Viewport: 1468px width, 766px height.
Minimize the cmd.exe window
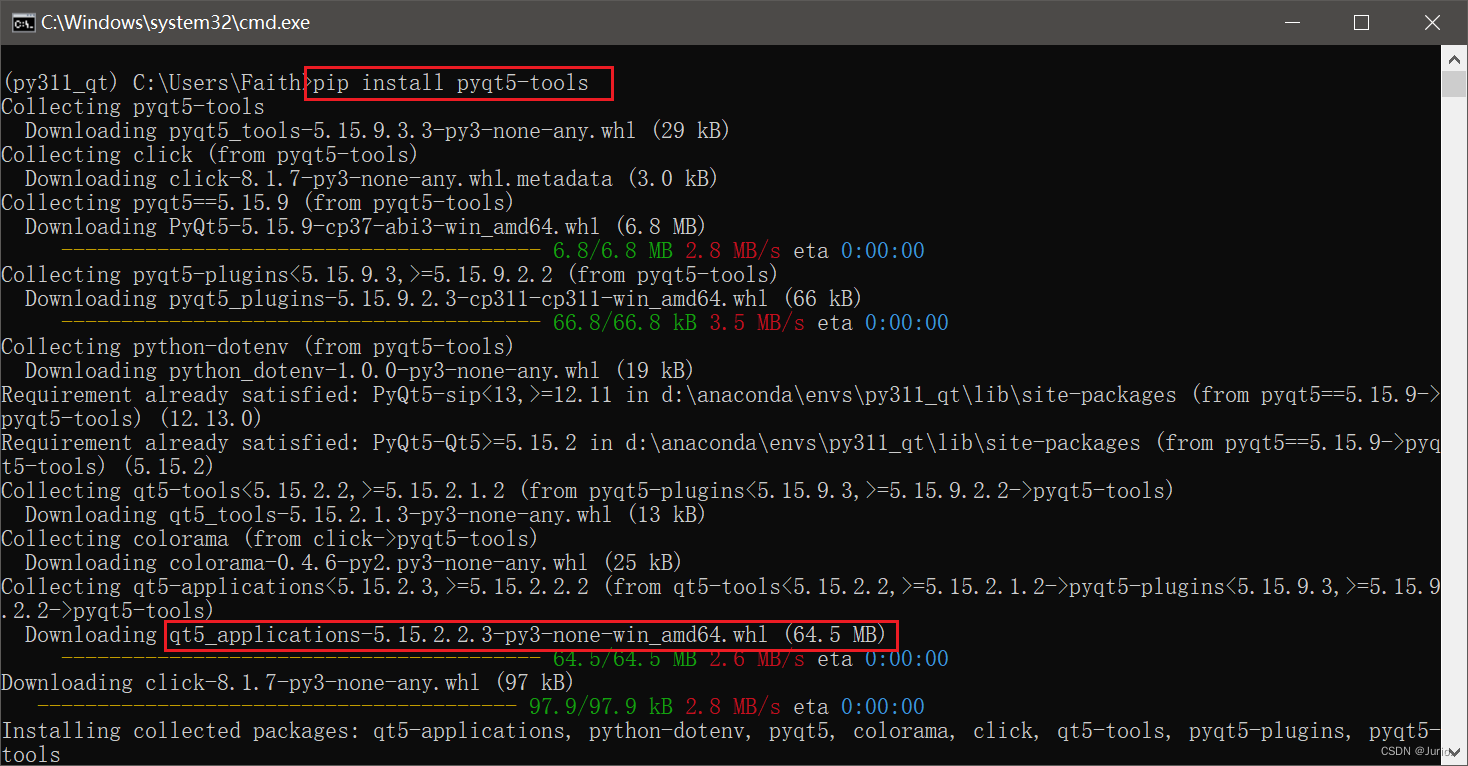point(1293,22)
